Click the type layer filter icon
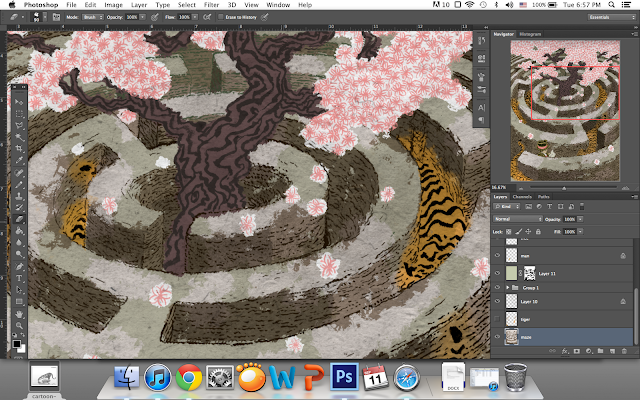 [x=549, y=207]
